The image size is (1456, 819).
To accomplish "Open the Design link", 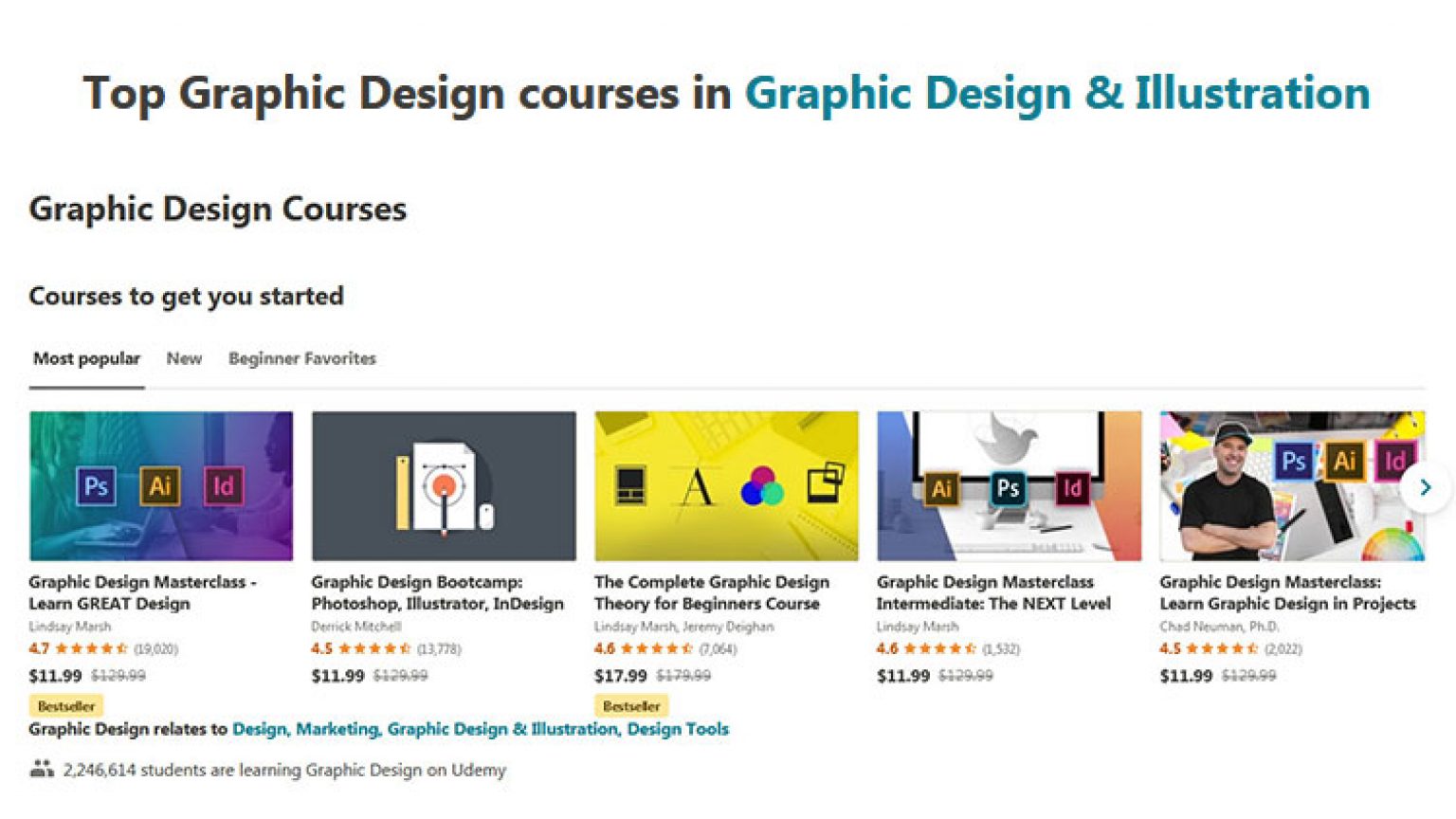I will (261, 729).
